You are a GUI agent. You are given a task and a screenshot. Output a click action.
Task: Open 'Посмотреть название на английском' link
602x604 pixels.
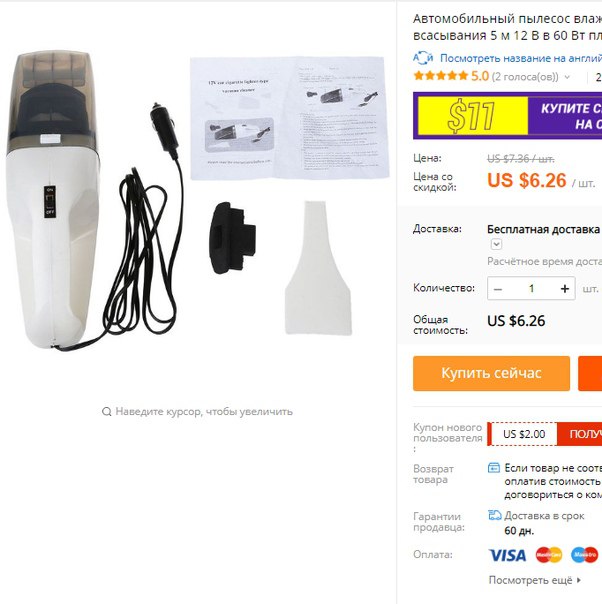(x=521, y=58)
